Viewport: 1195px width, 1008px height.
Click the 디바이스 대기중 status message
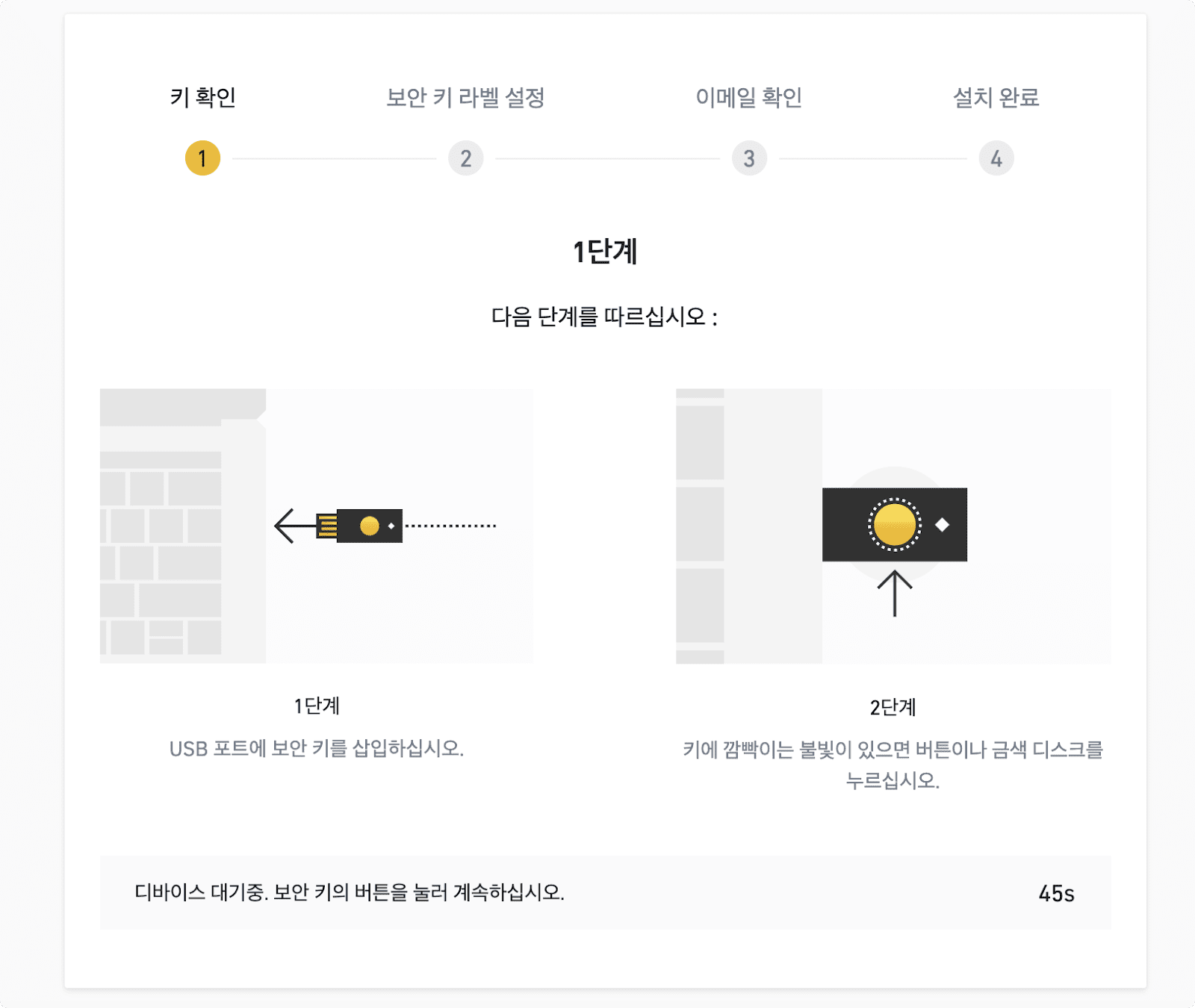coord(350,892)
